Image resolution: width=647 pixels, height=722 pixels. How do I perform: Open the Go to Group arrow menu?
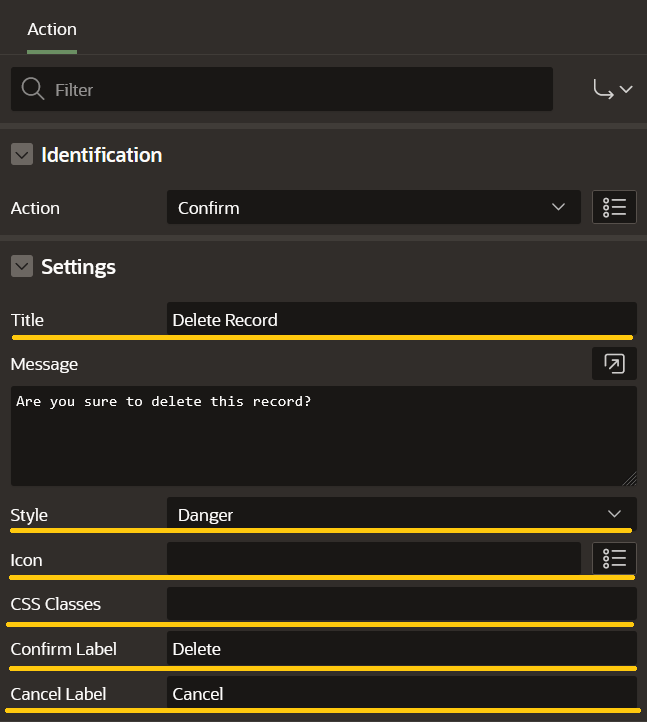click(613, 89)
